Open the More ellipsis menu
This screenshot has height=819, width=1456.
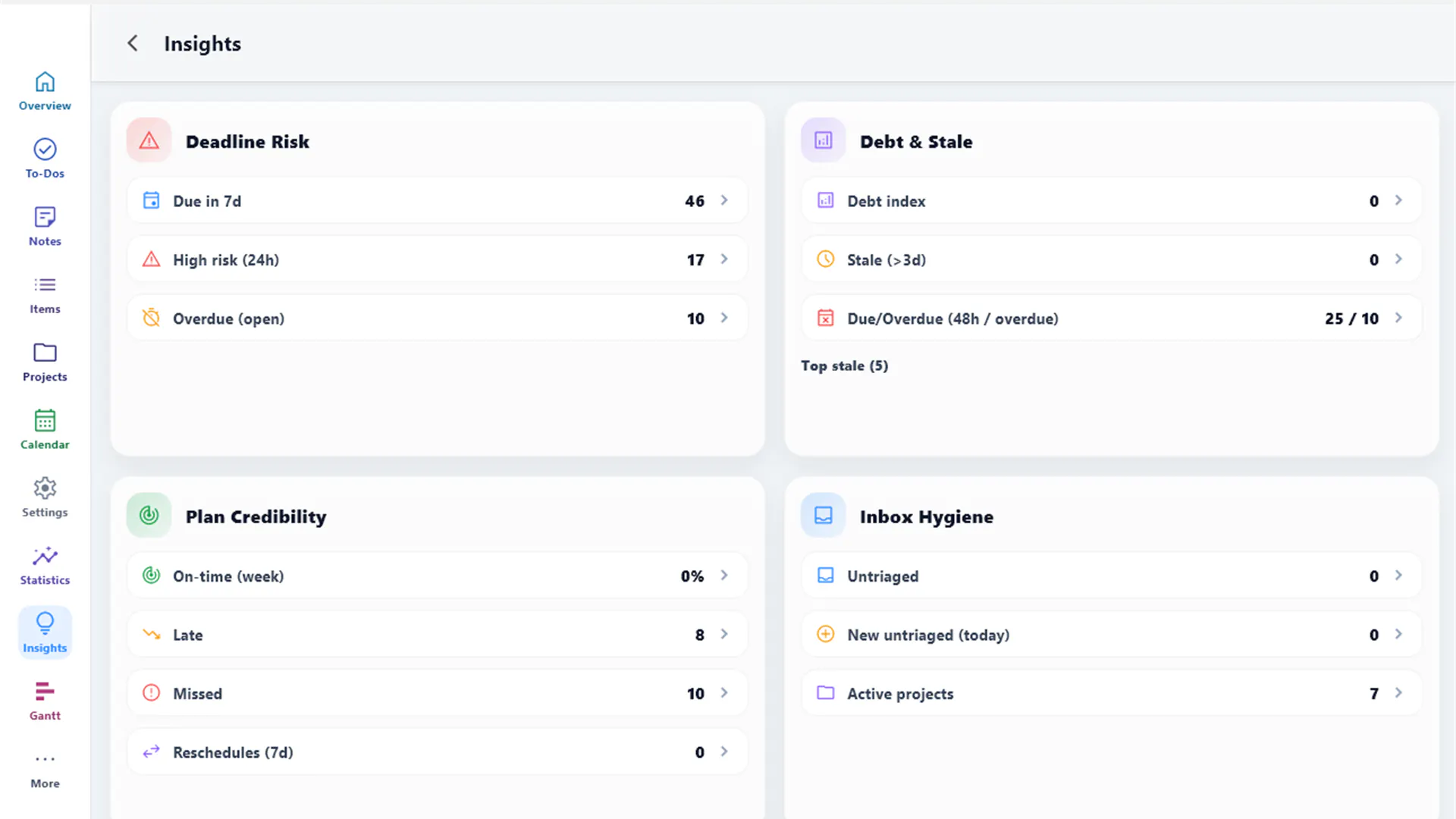(x=45, y=758)
